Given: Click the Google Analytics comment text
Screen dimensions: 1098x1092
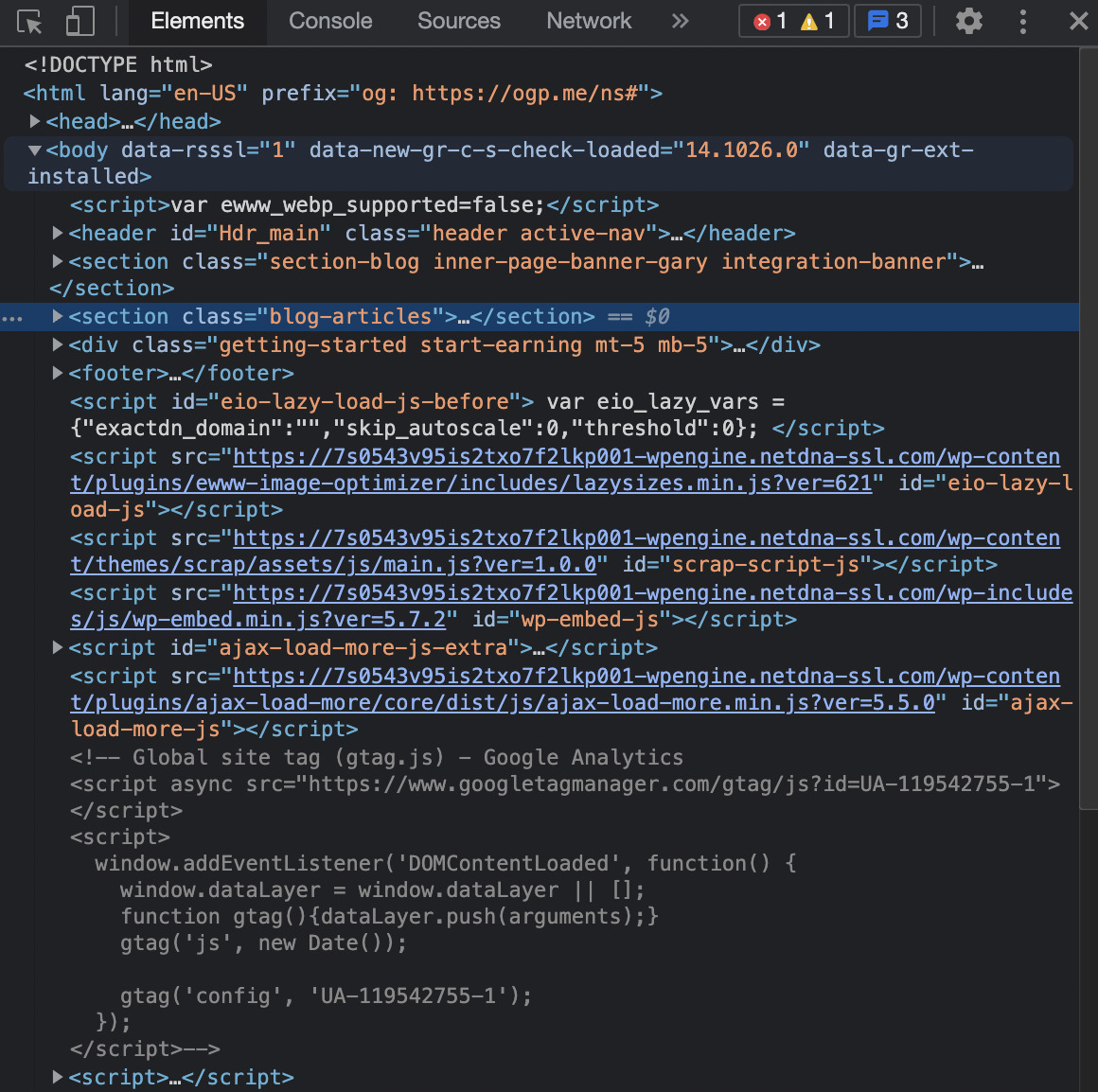Looking at the screenshot, I should pyautogui.click(x=377, y=757).
